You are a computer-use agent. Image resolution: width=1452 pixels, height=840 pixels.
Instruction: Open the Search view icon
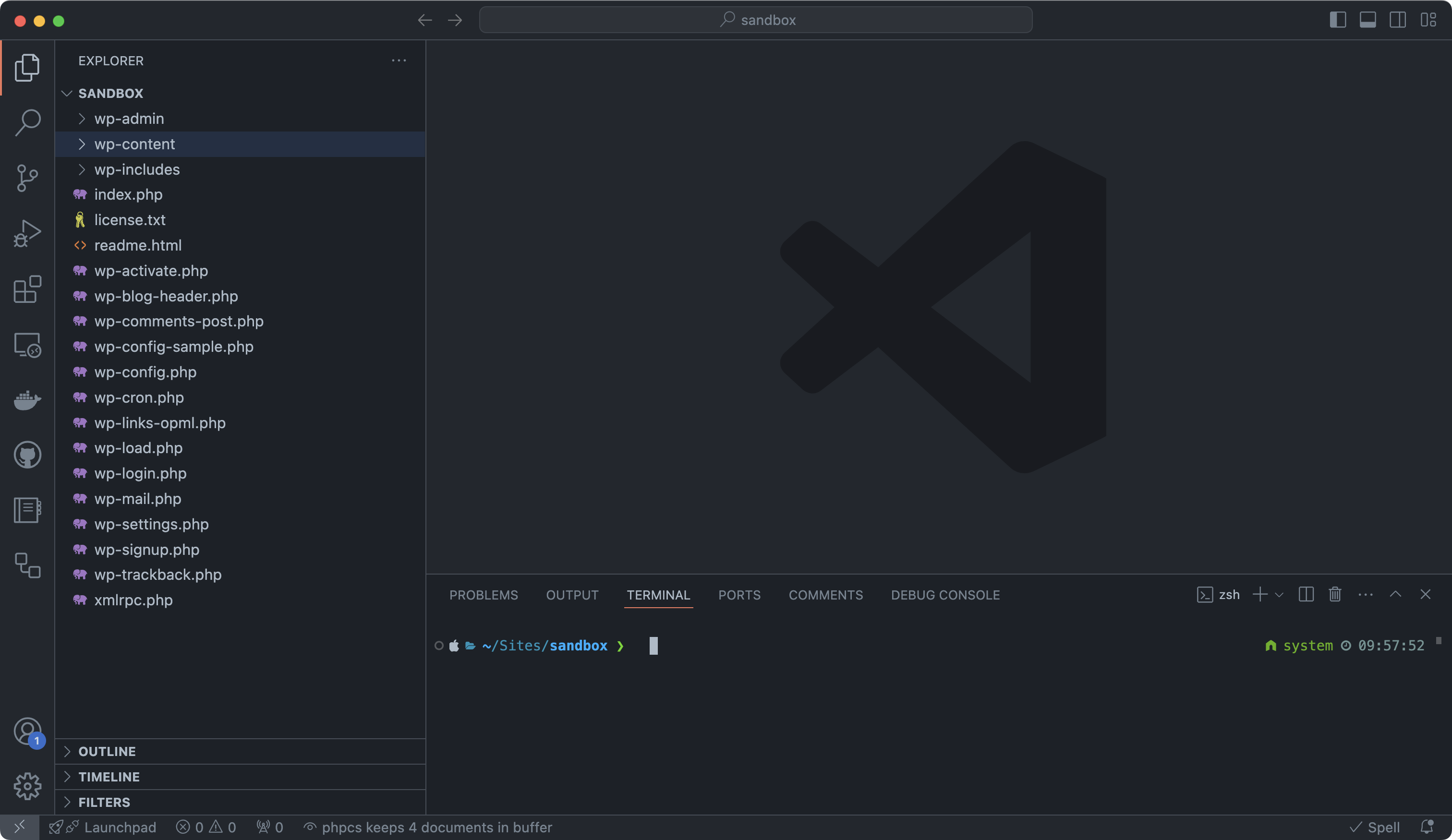[27, 123]
